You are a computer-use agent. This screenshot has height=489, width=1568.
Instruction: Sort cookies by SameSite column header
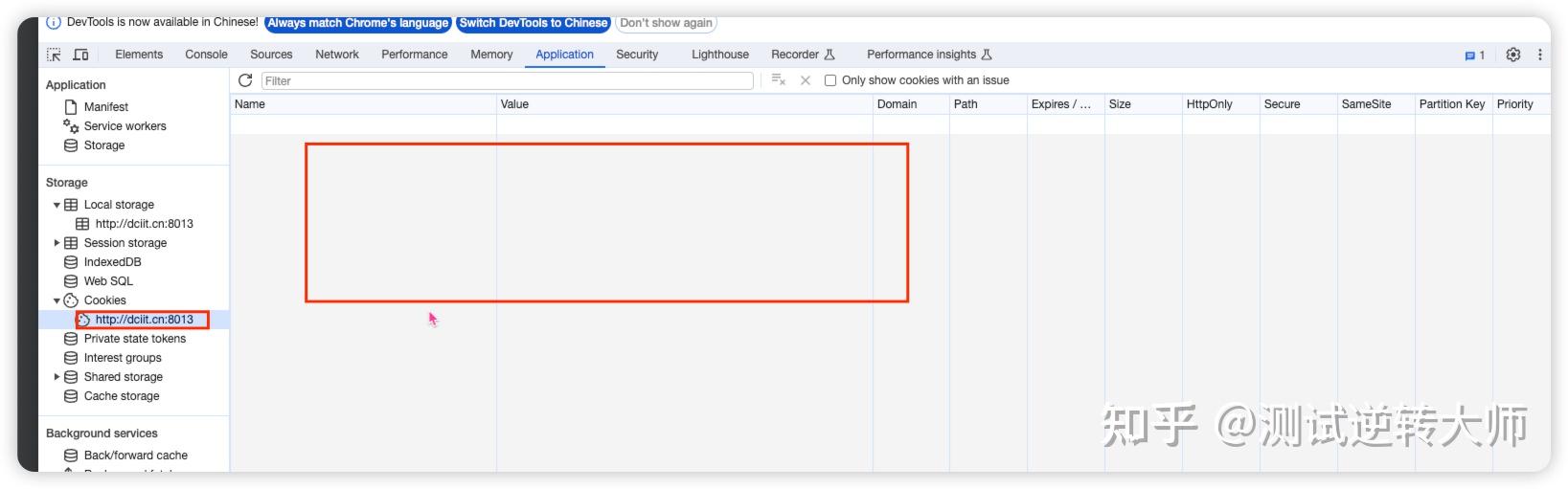click(1376, 104)
